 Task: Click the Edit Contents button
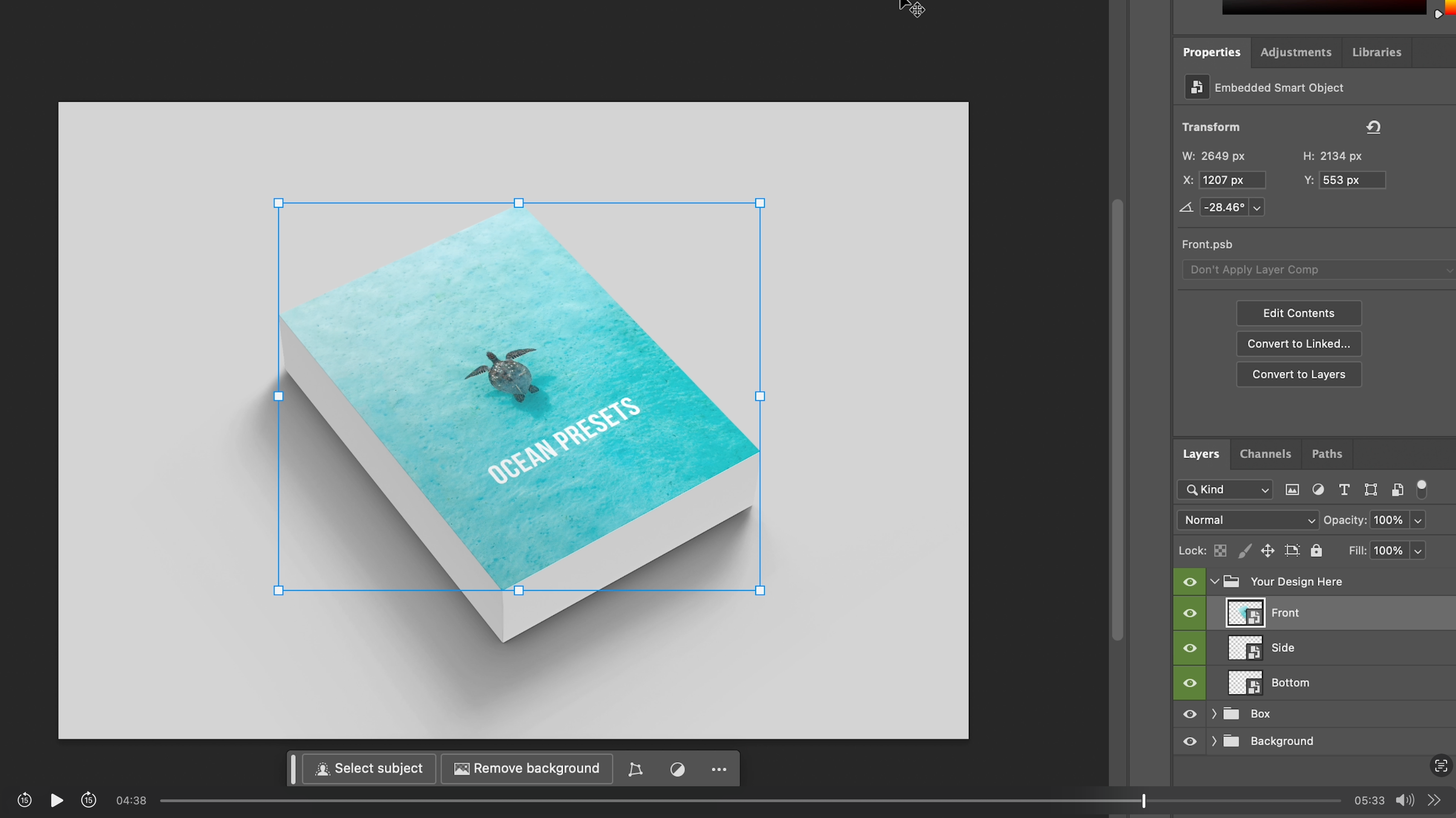click(x=1298, y=313)
